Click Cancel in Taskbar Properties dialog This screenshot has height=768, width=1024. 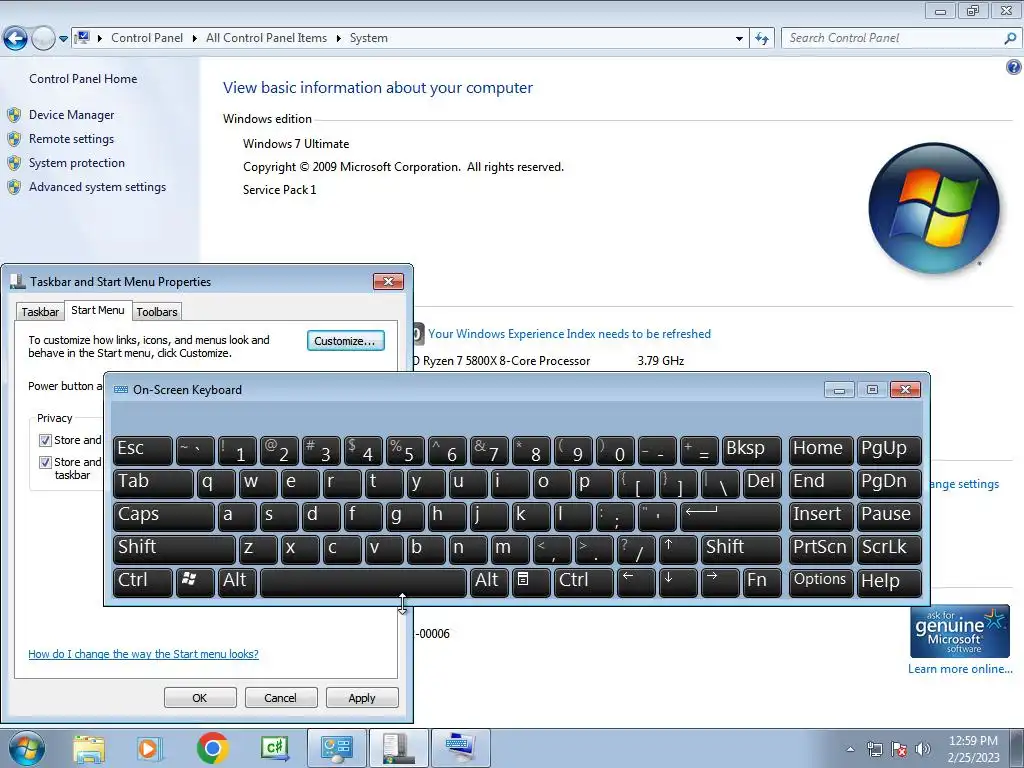pyautogui.click(x=281, y=697)
